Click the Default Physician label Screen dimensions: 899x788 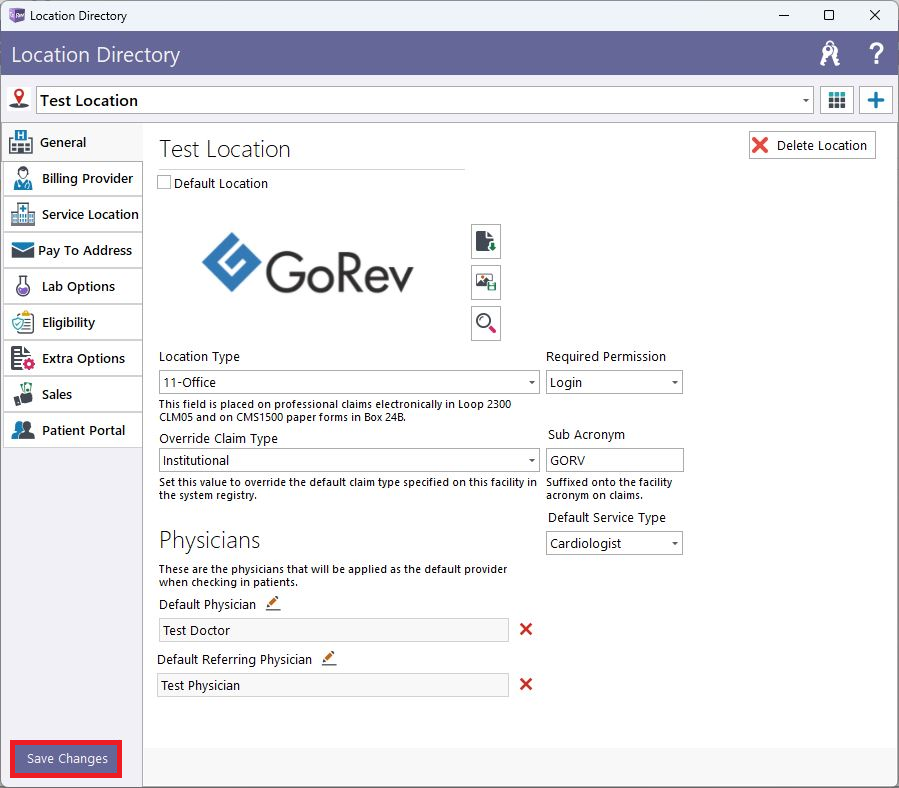(x=207, y=604)
